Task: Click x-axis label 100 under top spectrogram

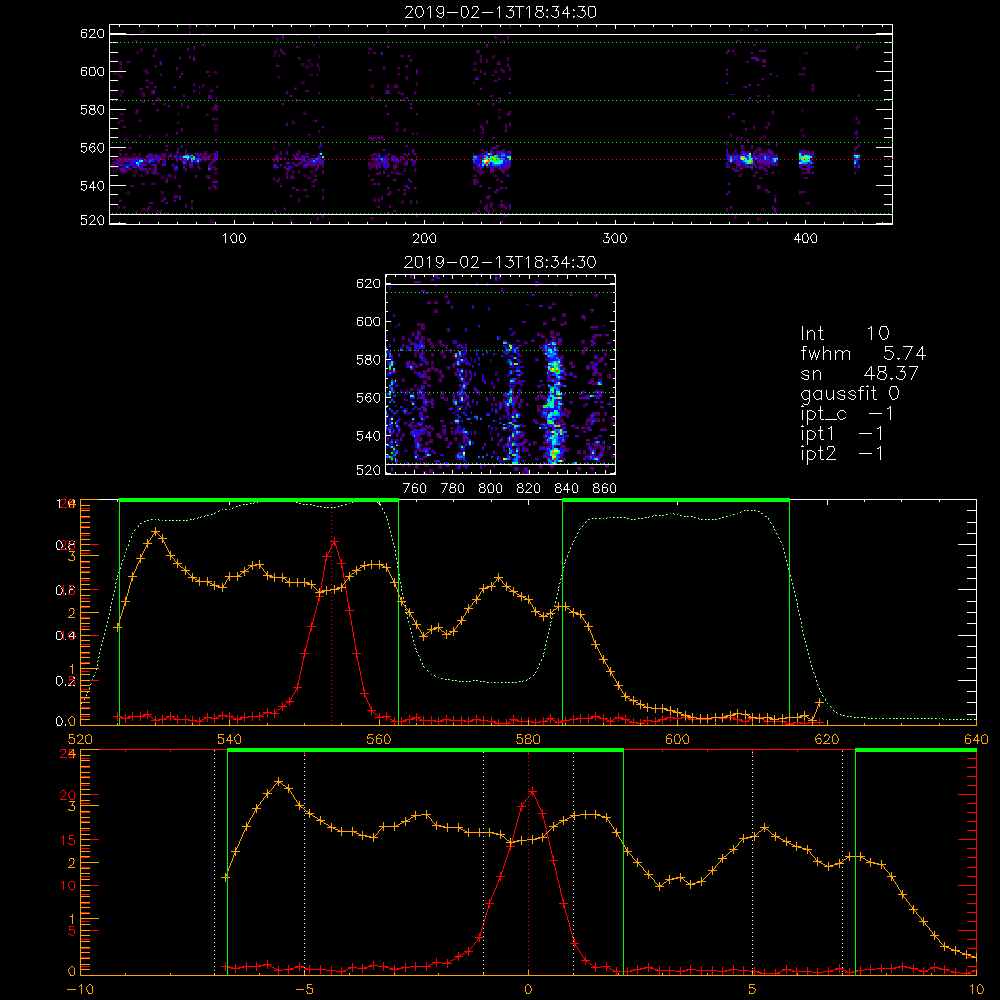Action: tap(233, 238)
